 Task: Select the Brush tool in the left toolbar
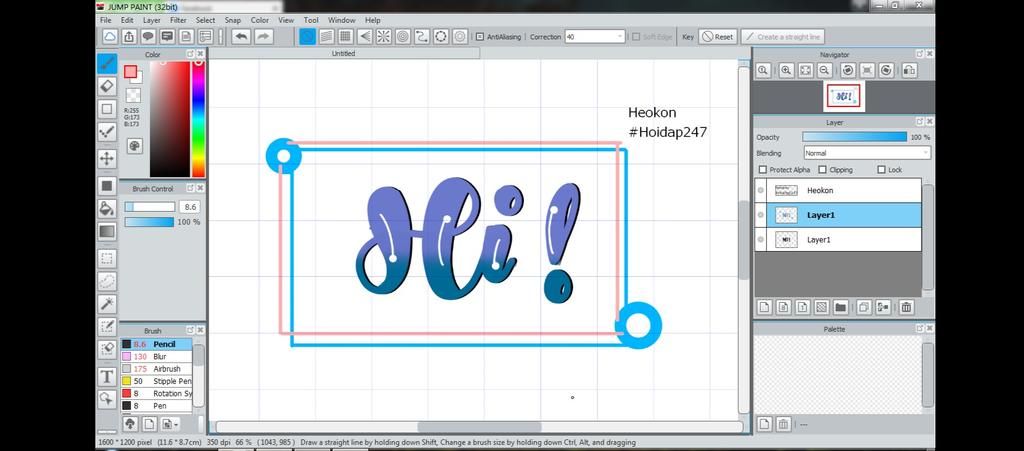tap(107, 63)
